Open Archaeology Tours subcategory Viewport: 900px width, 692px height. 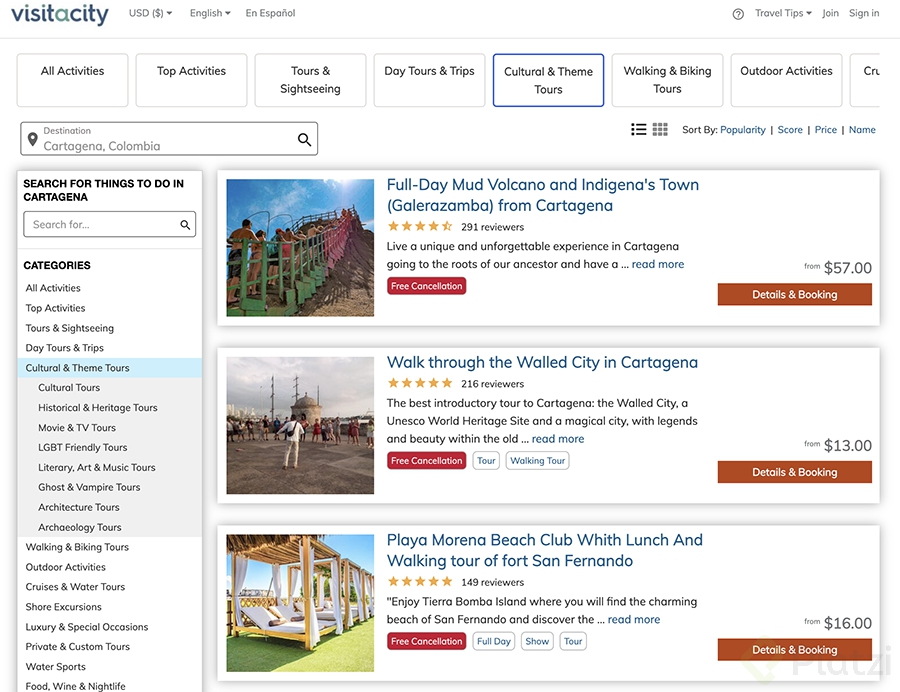click(80, 527)
